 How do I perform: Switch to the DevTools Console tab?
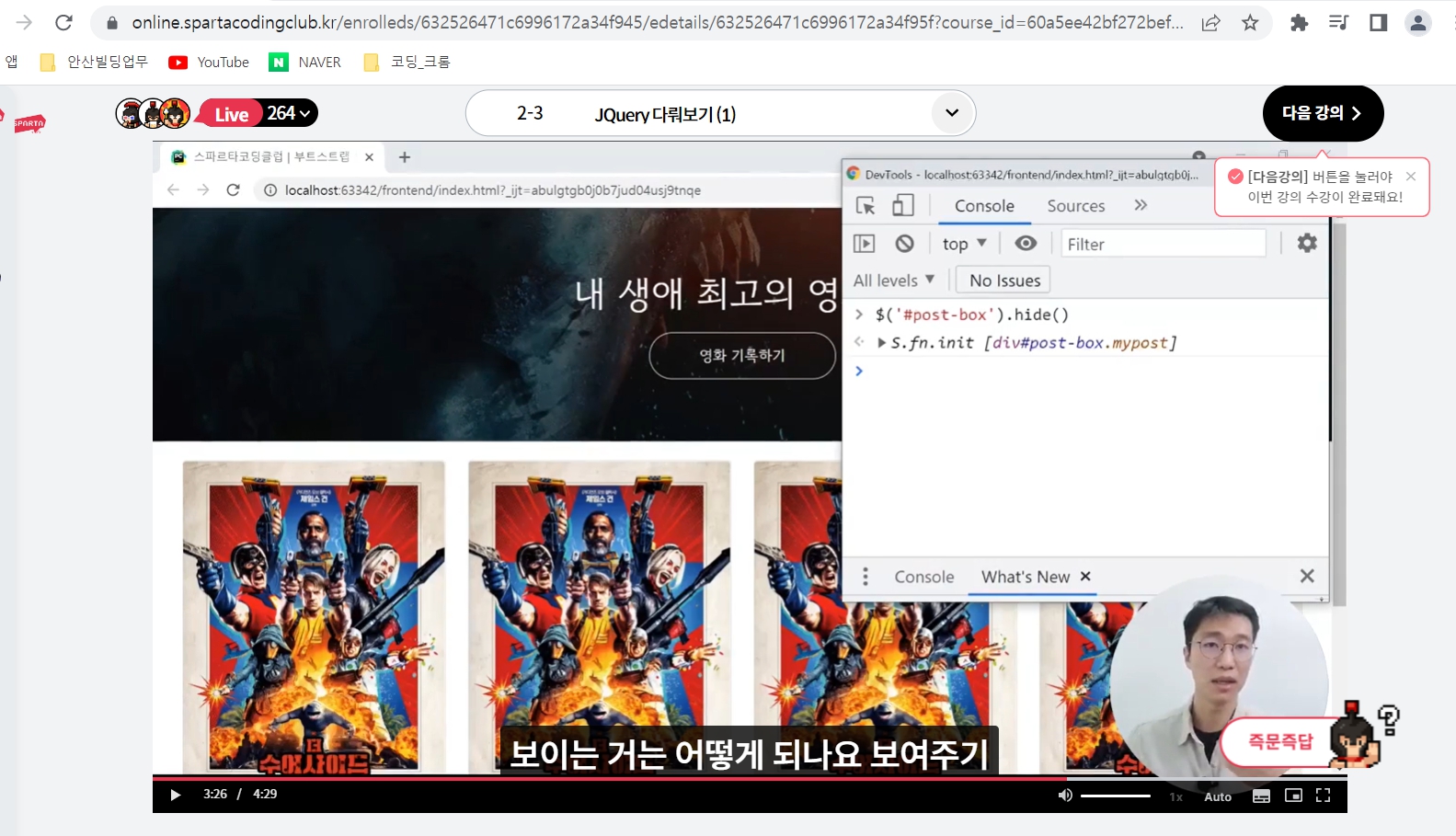984,206
